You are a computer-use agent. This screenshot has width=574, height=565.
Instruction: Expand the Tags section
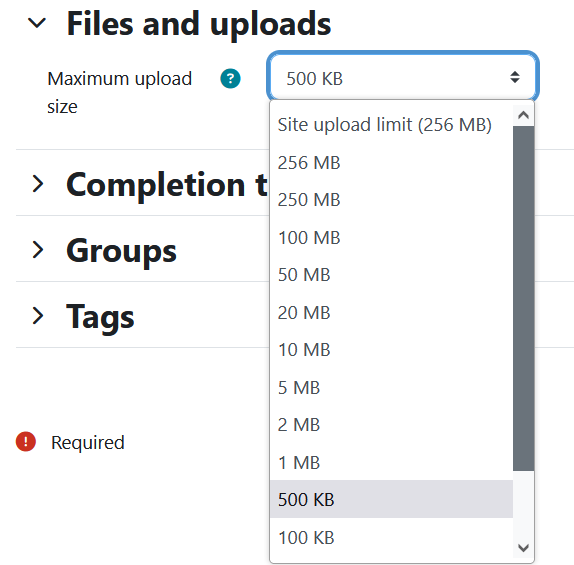tap(38, 316)
